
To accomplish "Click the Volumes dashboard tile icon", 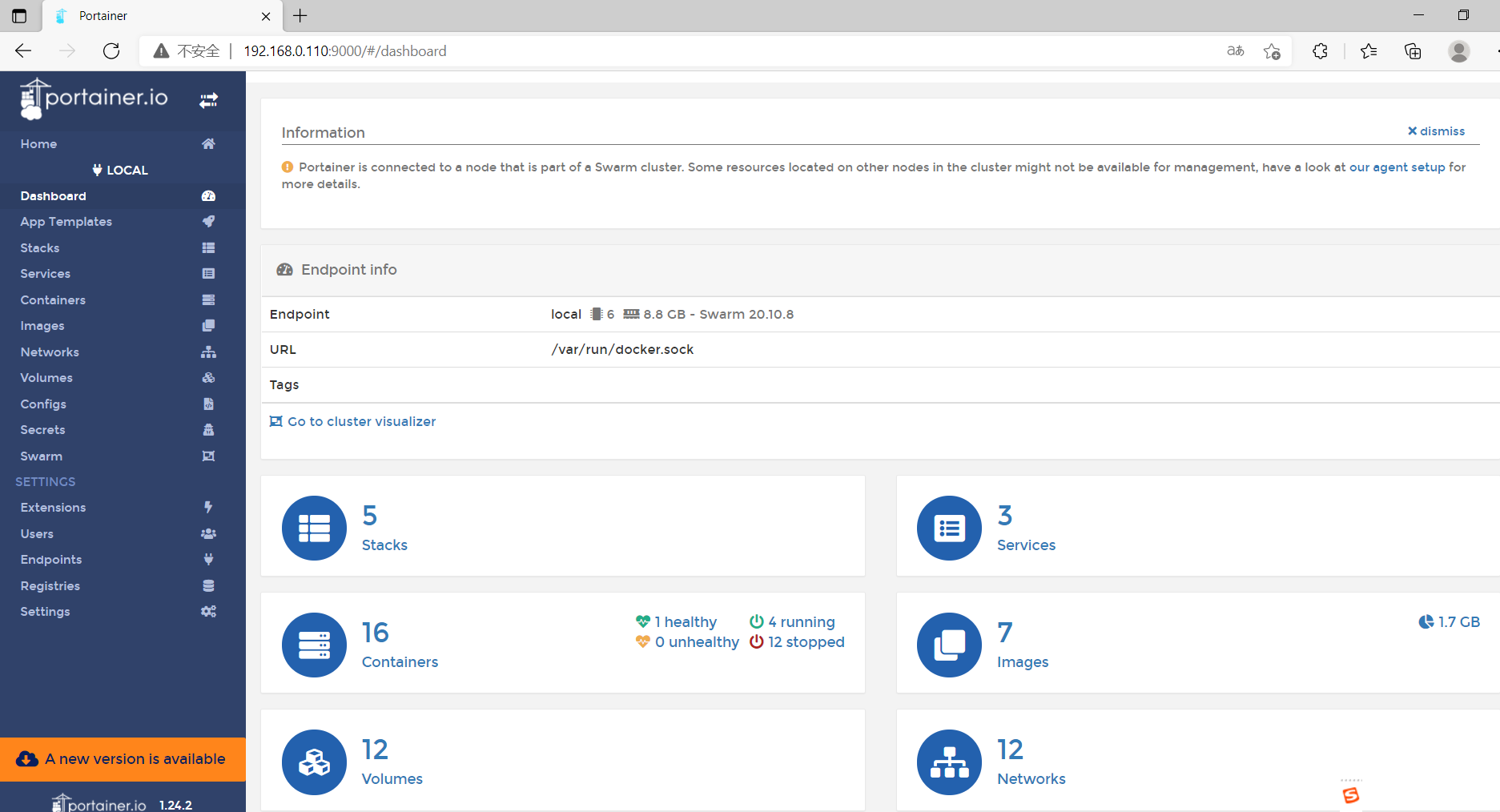I will click(314, 762).
